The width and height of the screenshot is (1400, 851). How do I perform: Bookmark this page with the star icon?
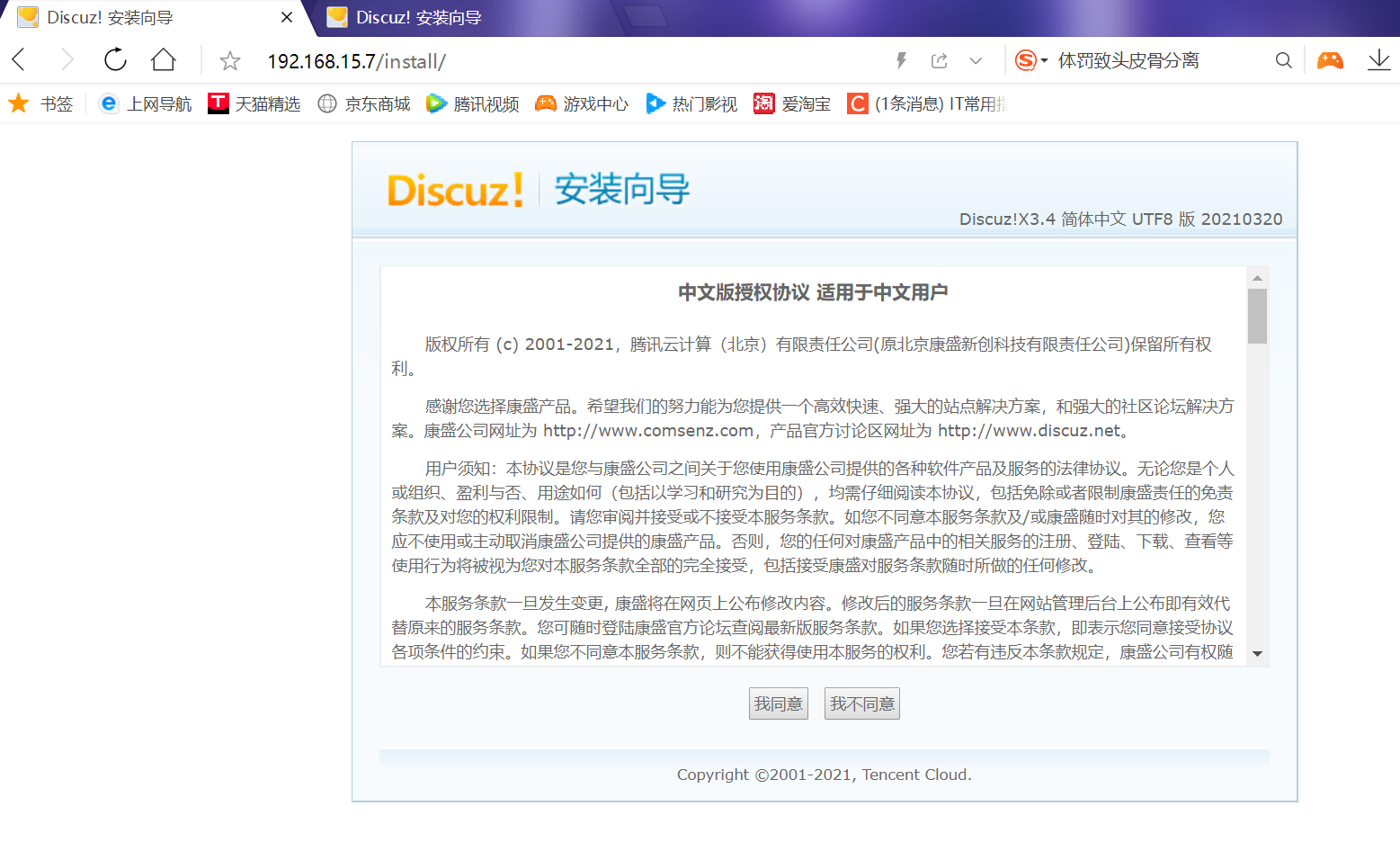tap(230, 61)
